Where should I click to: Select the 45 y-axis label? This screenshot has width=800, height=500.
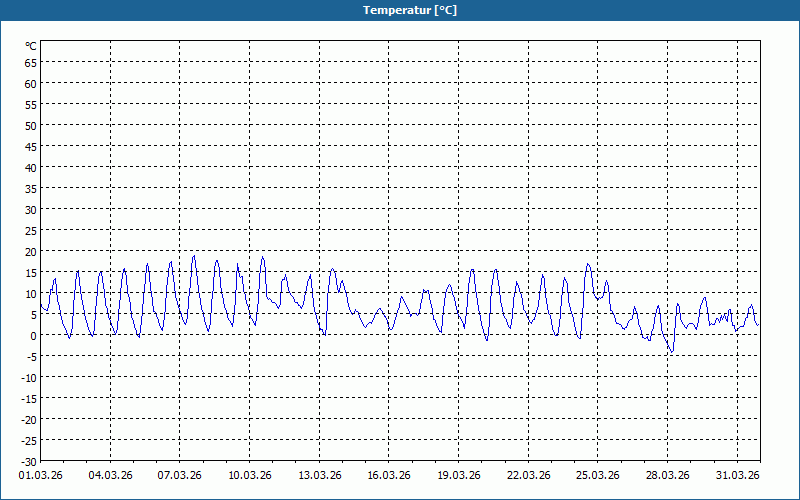coord(31,146)
